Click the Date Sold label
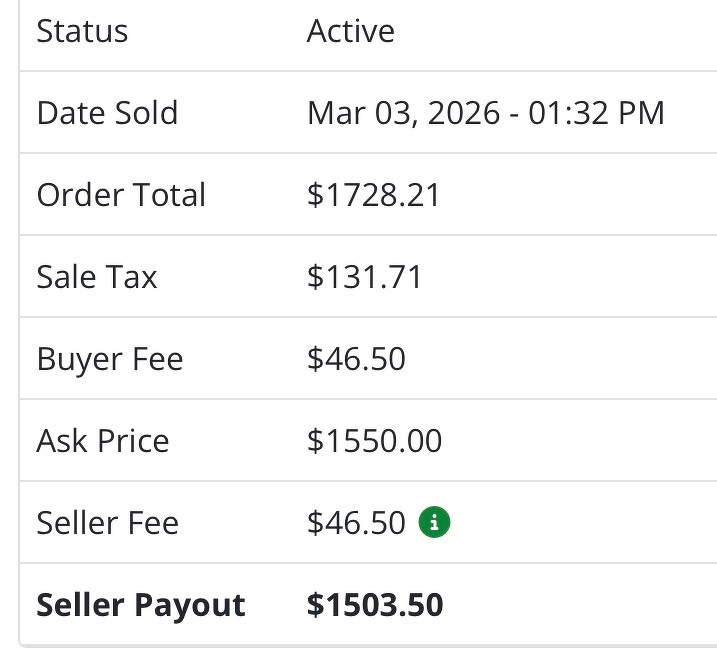Screen dimensions: 717x666 pos(107,113)
